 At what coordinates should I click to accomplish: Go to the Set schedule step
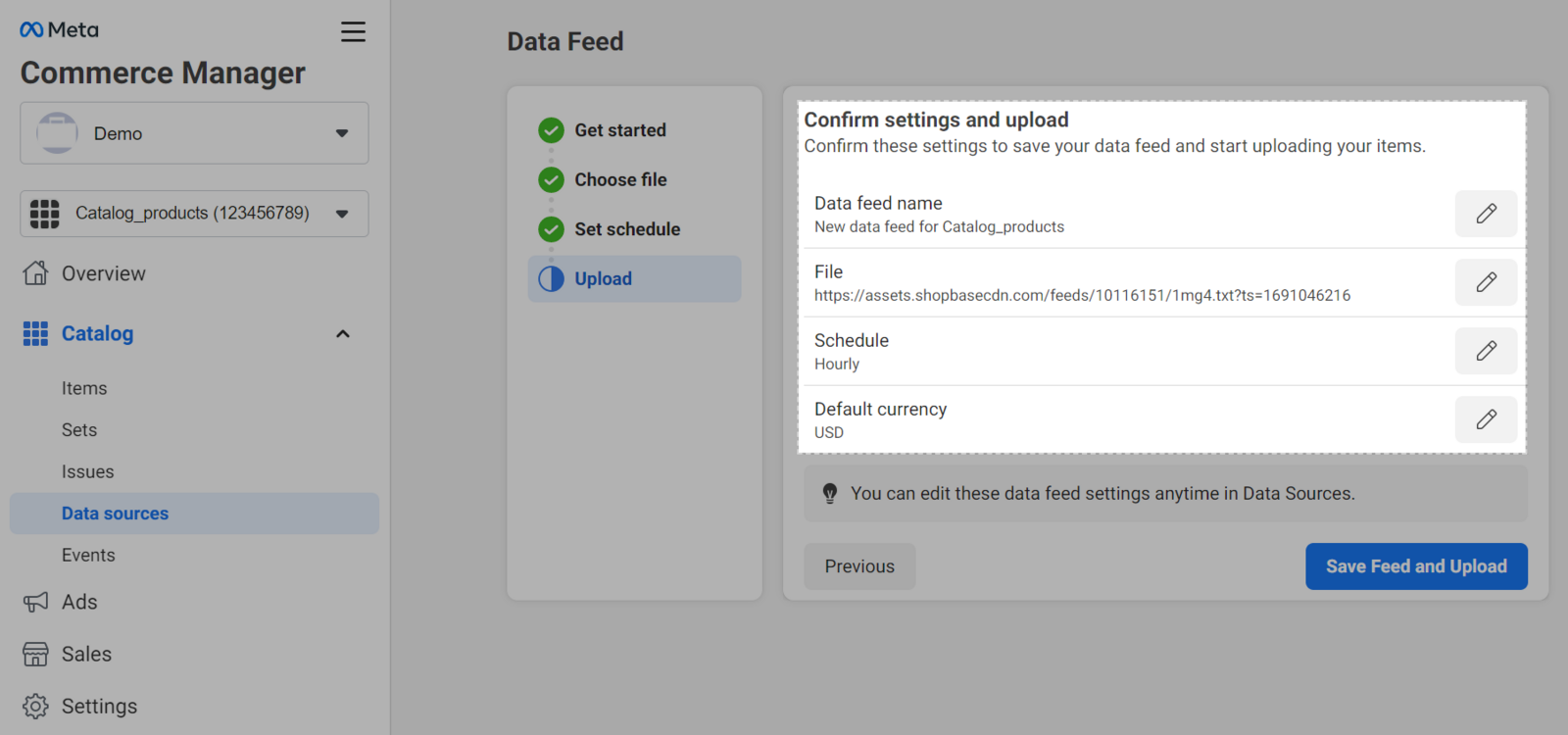627,229
